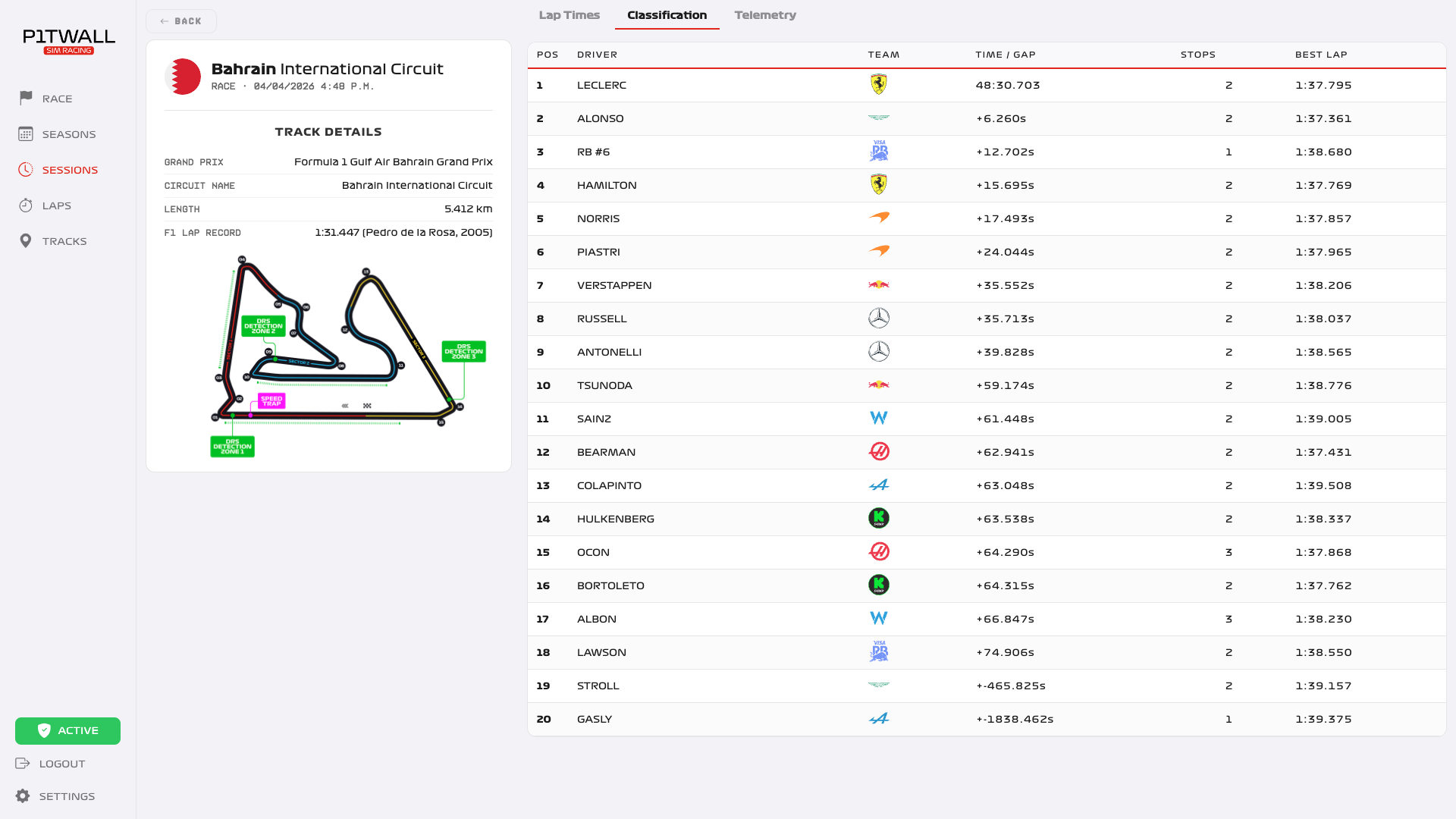Click Colapinto's Alpine team logo

pyautogui.click(x=879, y=485)
